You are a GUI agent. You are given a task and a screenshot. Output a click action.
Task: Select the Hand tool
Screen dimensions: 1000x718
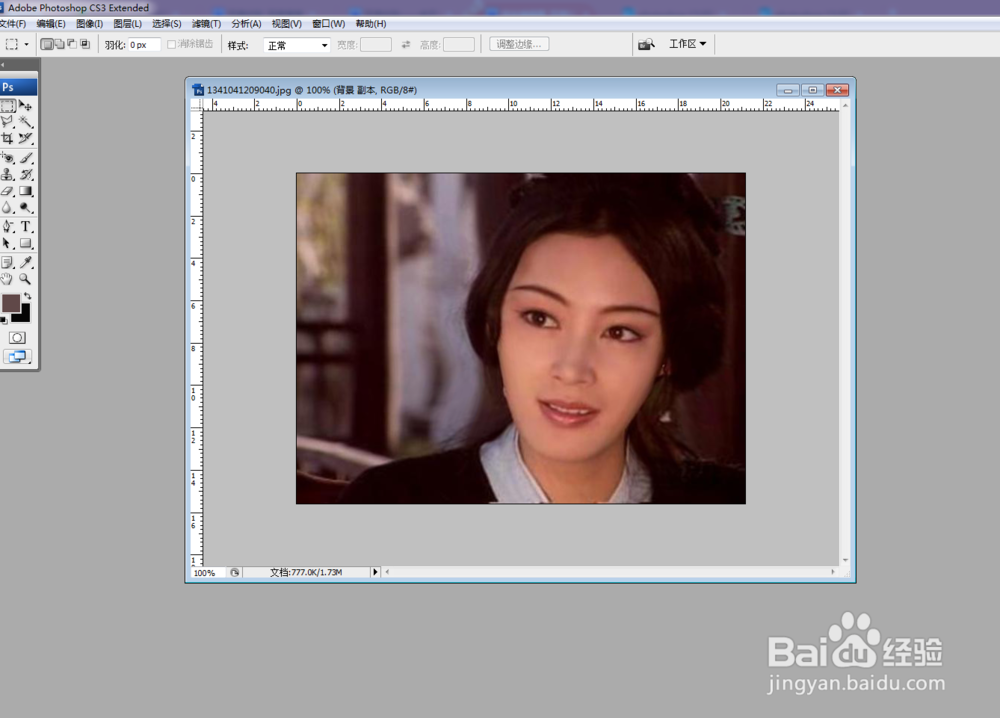(8, 279)
